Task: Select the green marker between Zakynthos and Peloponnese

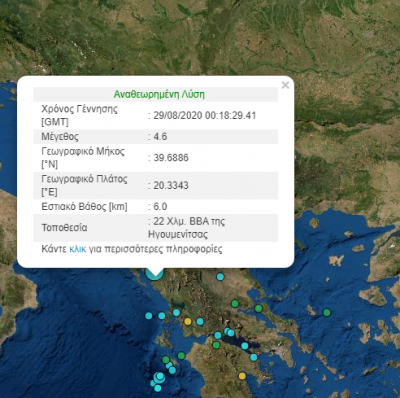Action: coord(181,356)
